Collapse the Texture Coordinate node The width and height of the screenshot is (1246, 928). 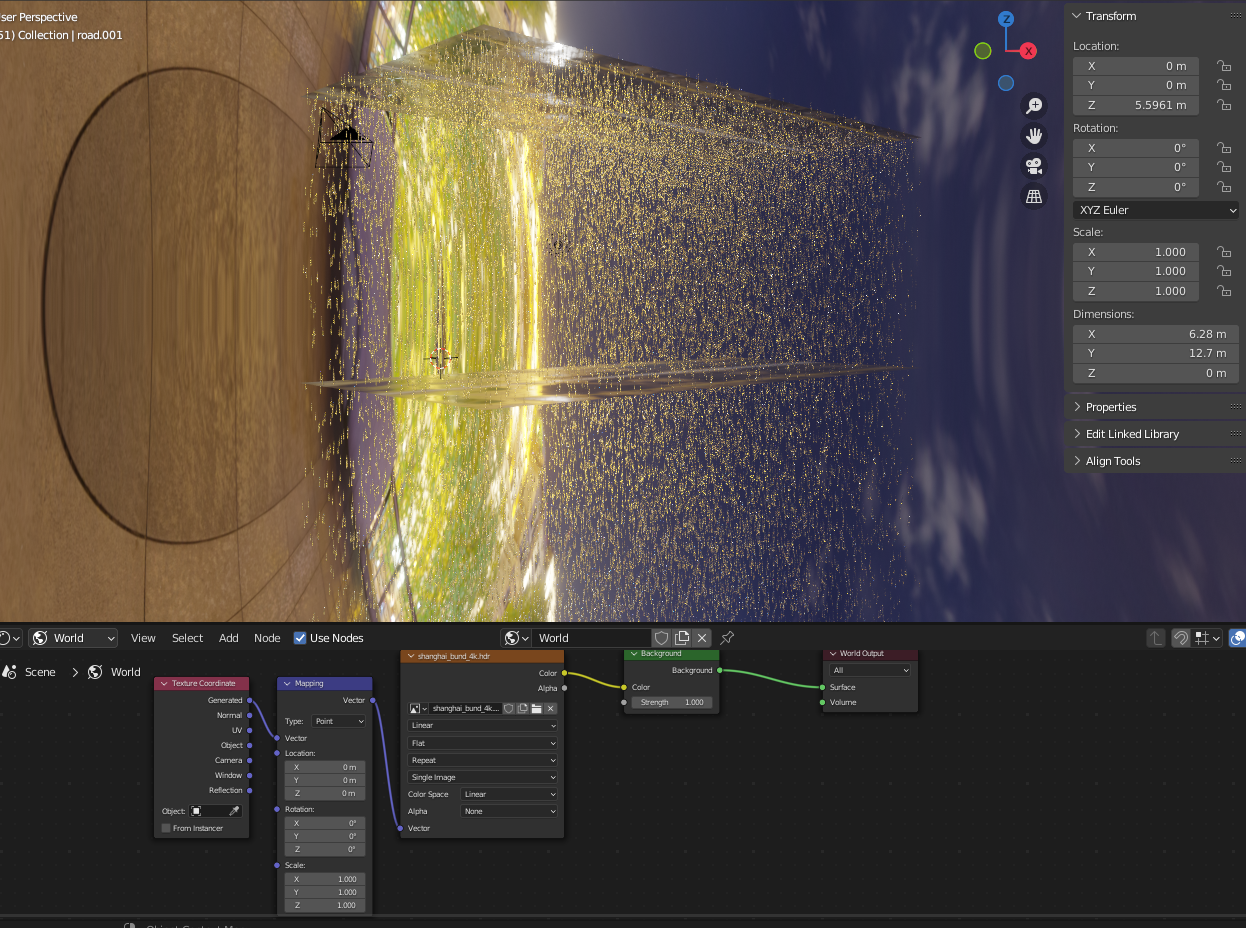(x=164, y=684)
